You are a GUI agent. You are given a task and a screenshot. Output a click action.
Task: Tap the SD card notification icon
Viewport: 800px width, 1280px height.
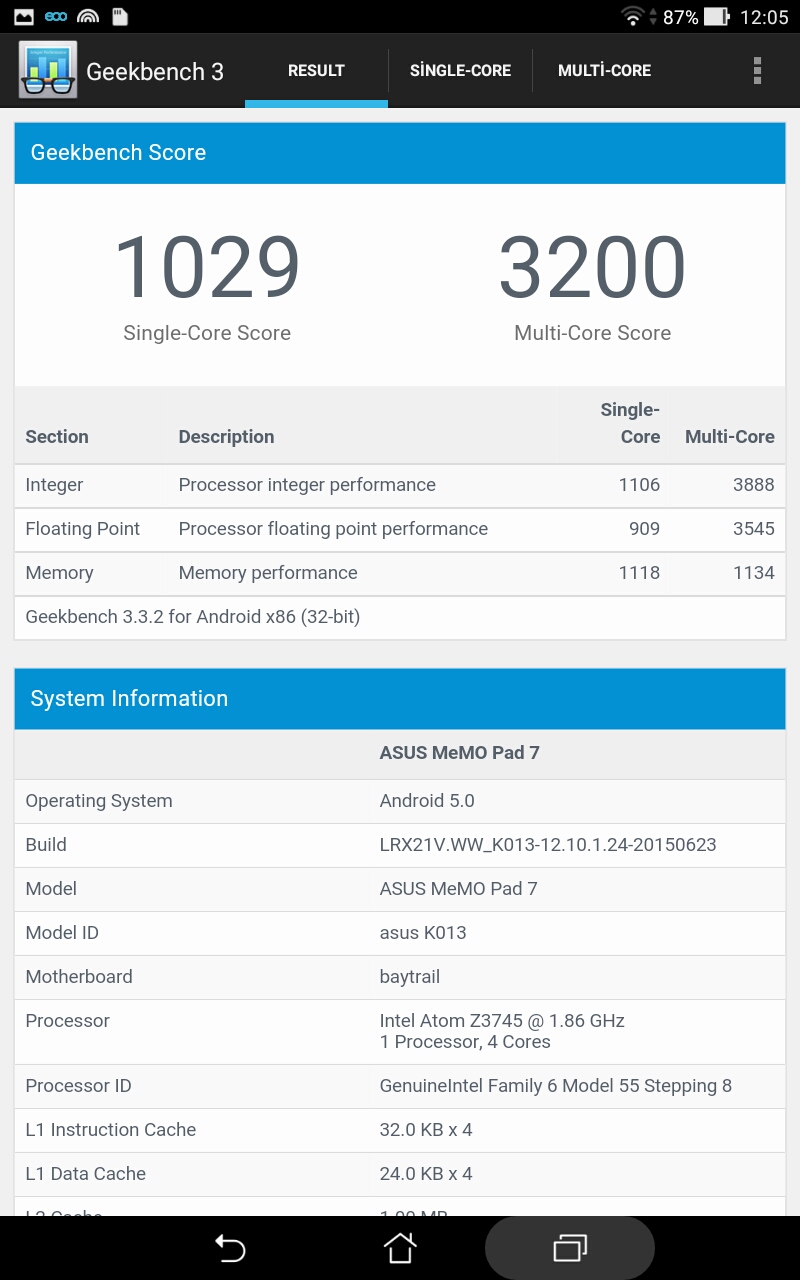[x=120, y=17]
